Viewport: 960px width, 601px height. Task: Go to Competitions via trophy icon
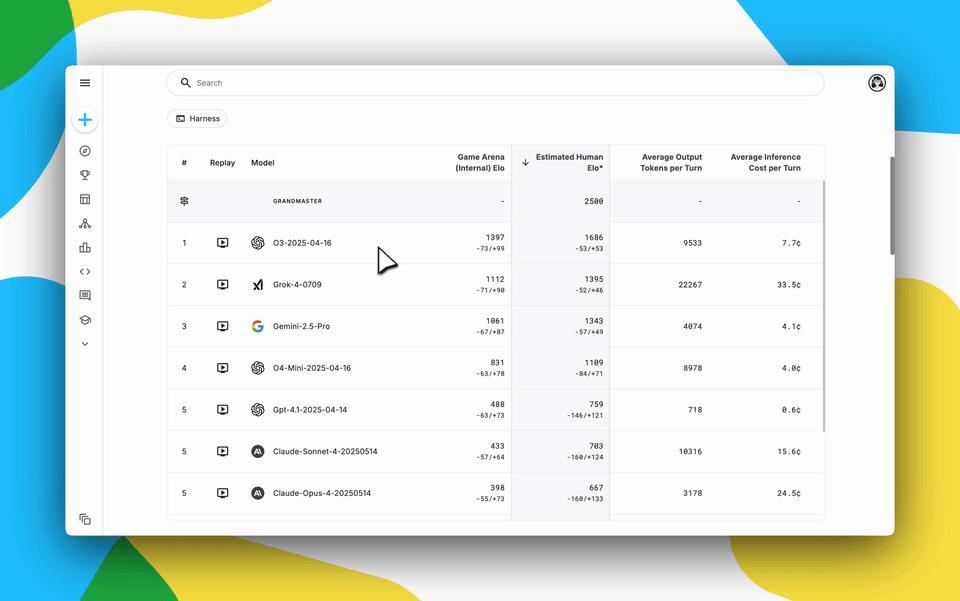coord(85,175)
